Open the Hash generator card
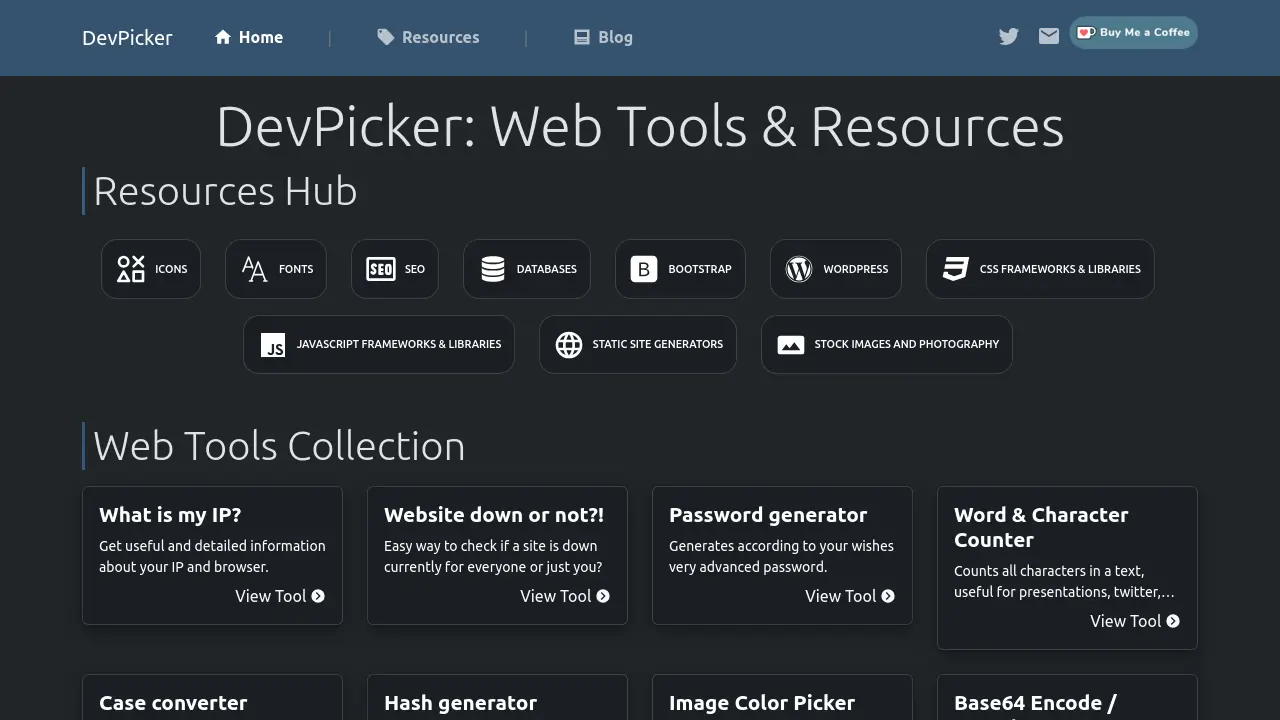The image size is (1280, 720). (497, 698)
